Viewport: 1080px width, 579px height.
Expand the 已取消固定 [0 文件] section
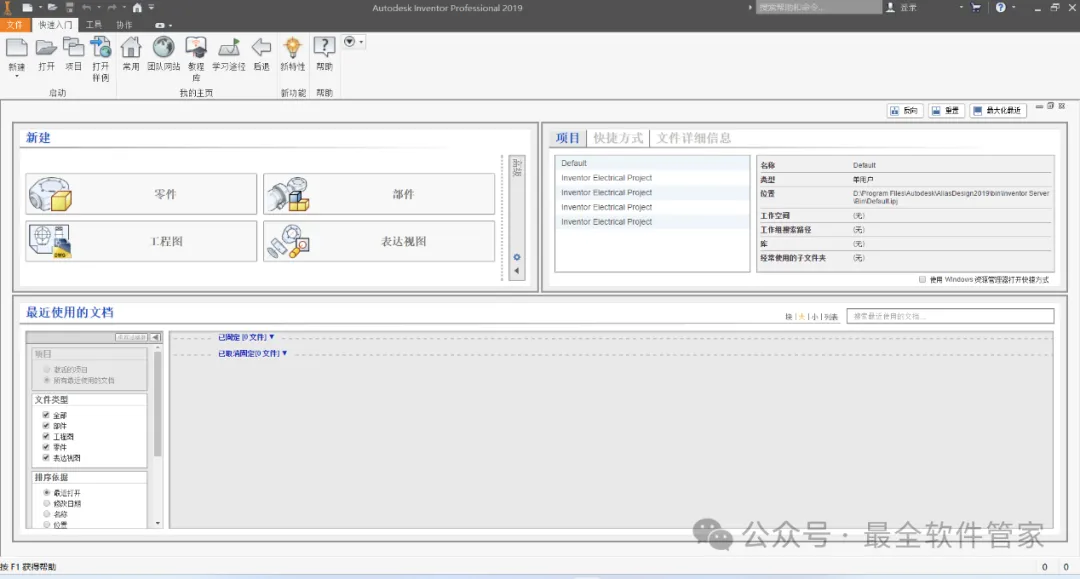(252, 353)
